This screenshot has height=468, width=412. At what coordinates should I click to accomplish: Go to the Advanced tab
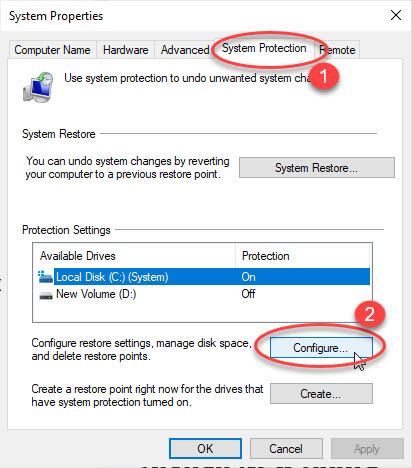pos(185,50)
